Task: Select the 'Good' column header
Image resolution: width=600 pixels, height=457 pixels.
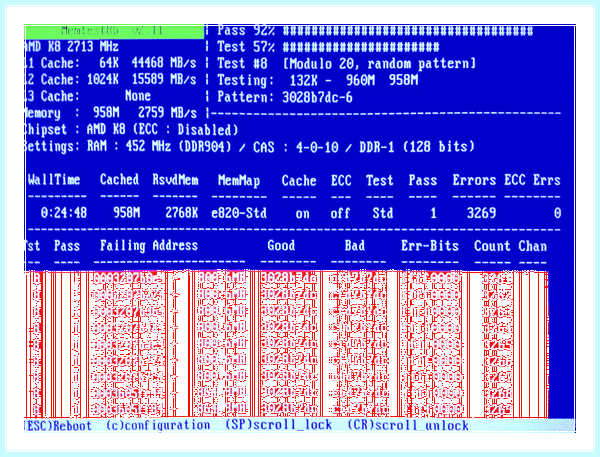Action: click(x=281, y=245)
